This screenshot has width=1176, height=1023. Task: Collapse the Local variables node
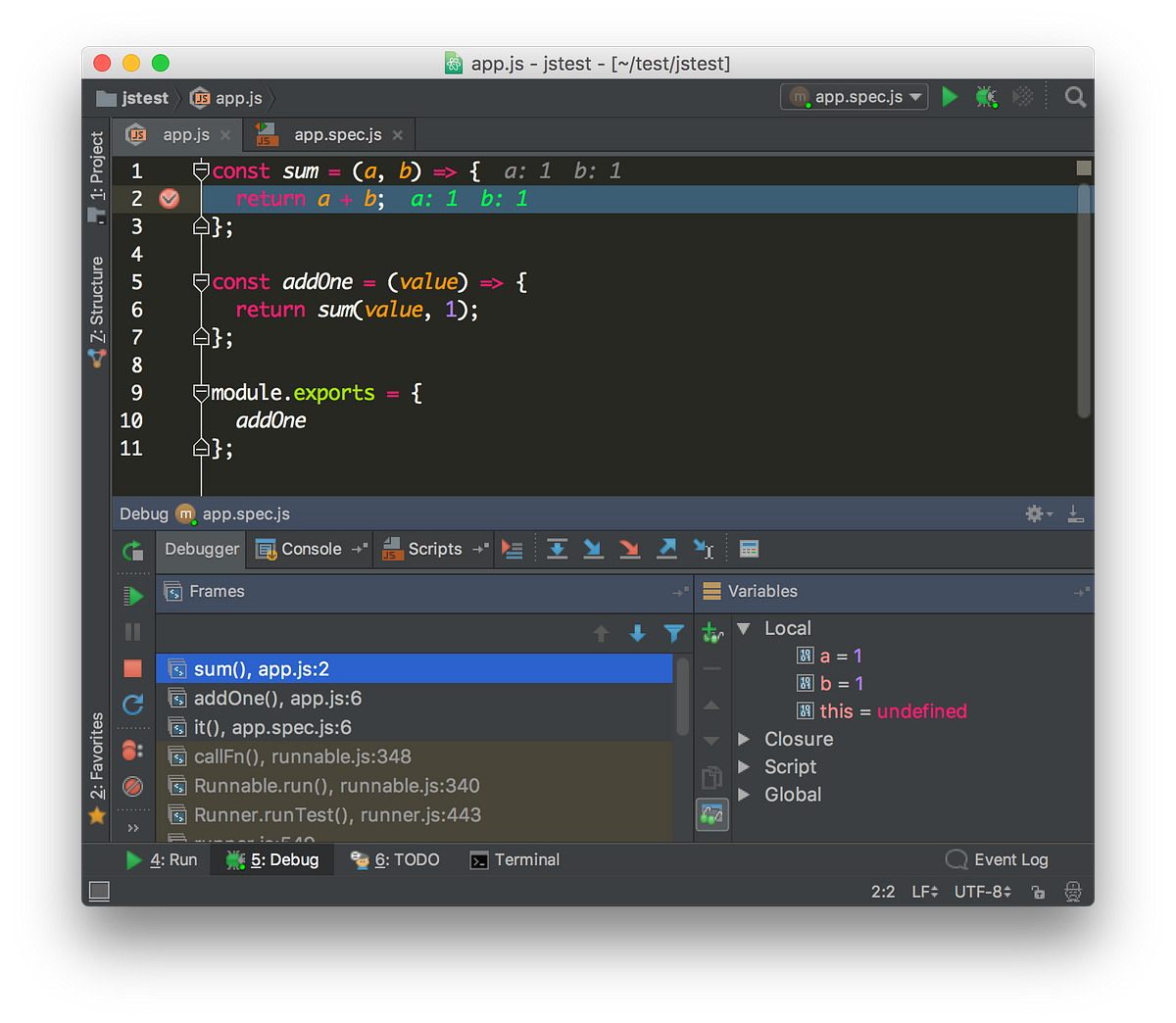coord(743,627)
